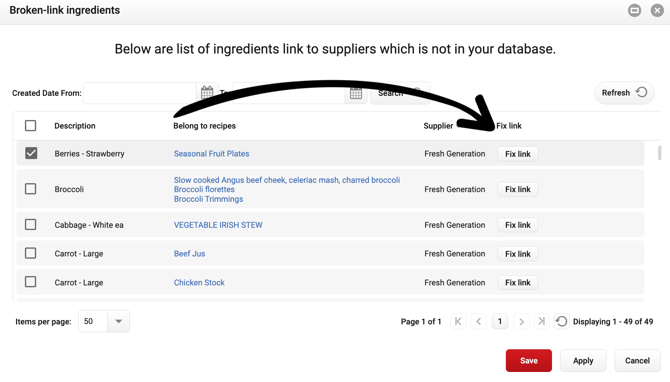The height and width of the screenshot is (382, 670).
Task: Expand the Items per page dropdown
Action: point(118,321)
